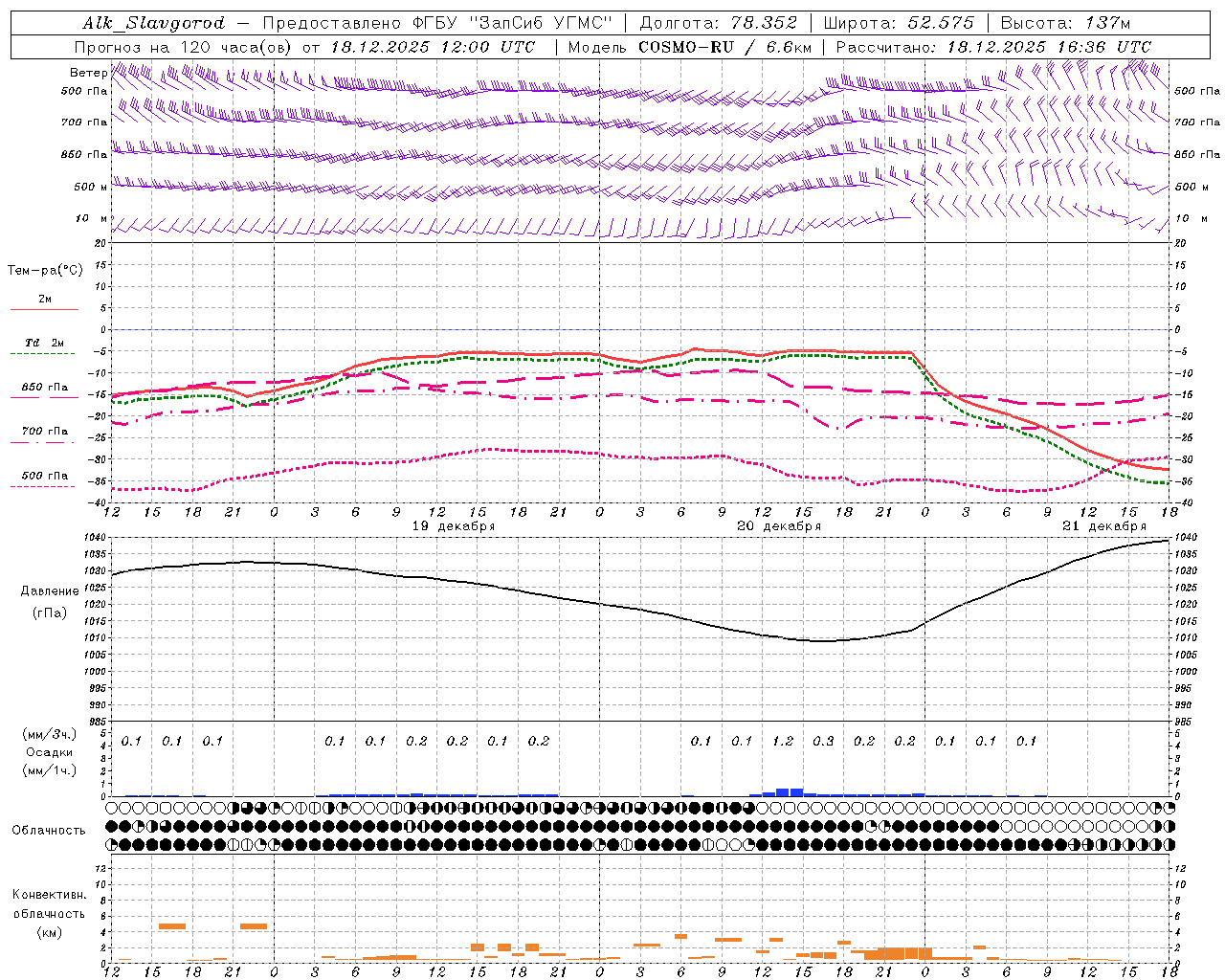Click the '(мм/3ч.)' unit label
Image resolution: width=1225 pixels, height=980 pixels.
coord(50,734)
